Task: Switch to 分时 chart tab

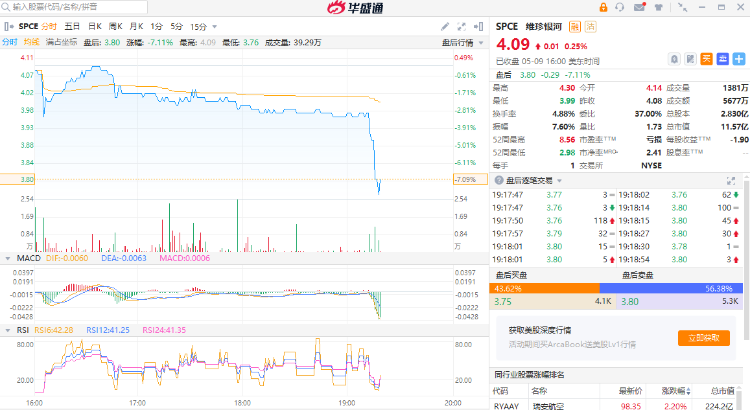Action: (49, 26)
